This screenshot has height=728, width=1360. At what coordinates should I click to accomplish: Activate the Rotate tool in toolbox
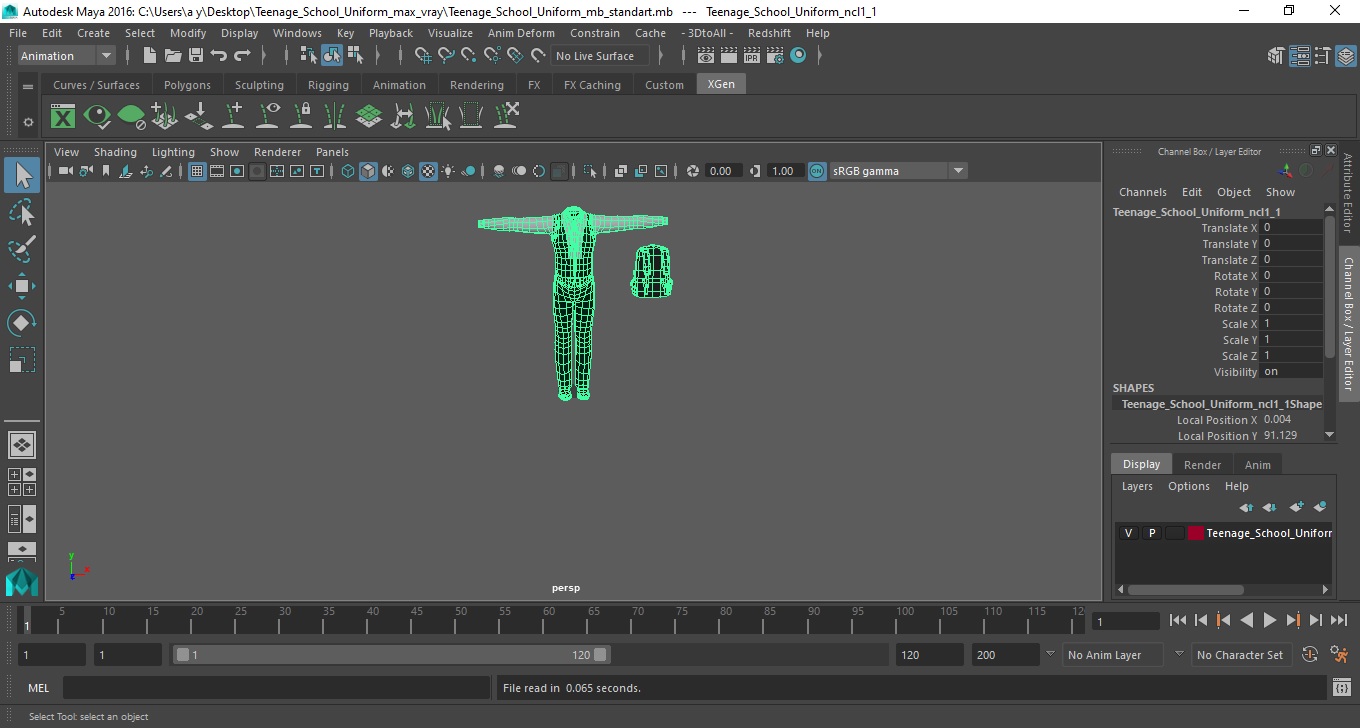pyautogui.click(x=22, y=322)
